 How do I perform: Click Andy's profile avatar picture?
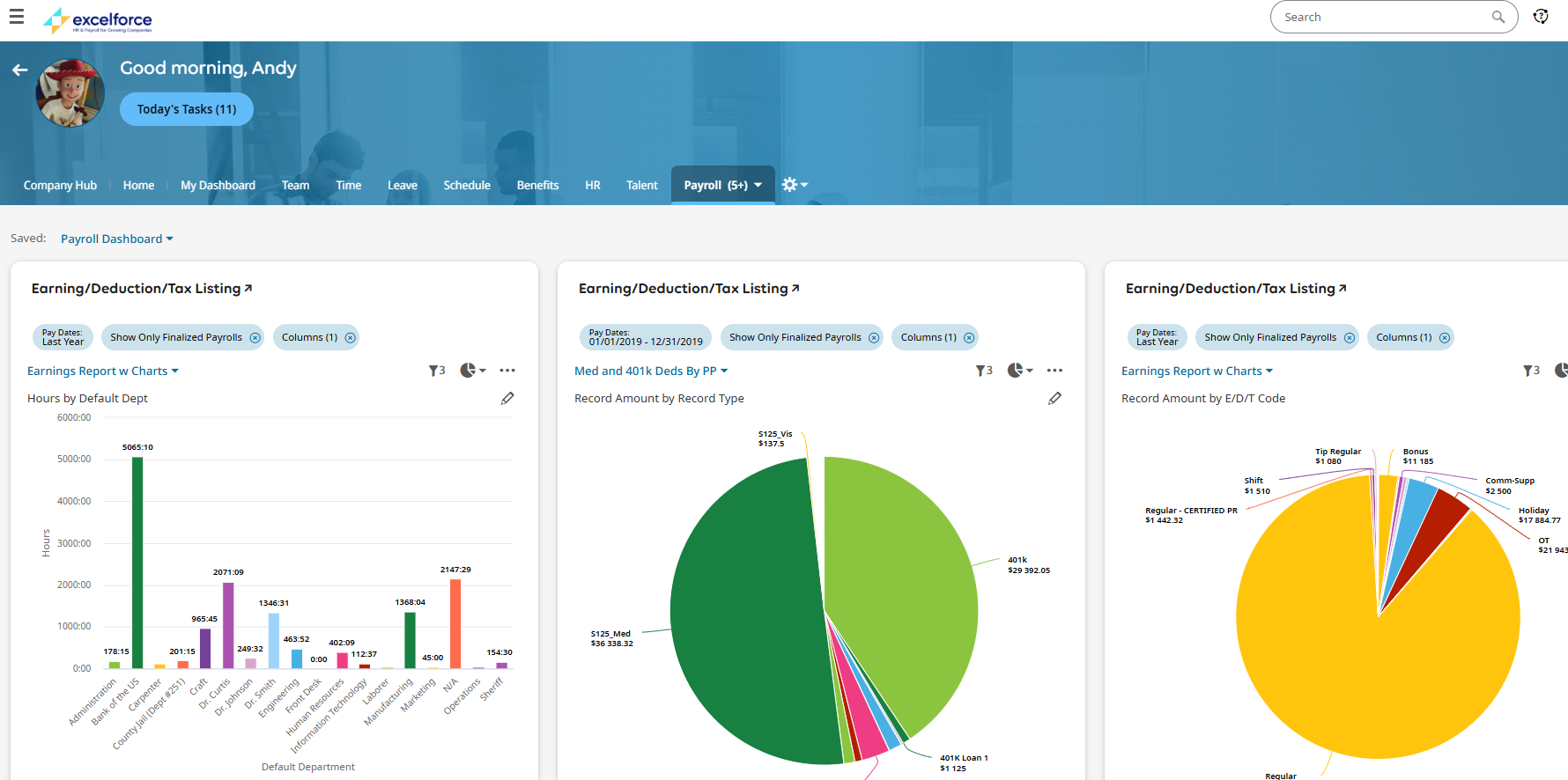pyautogui.click(x=70, y=92)
